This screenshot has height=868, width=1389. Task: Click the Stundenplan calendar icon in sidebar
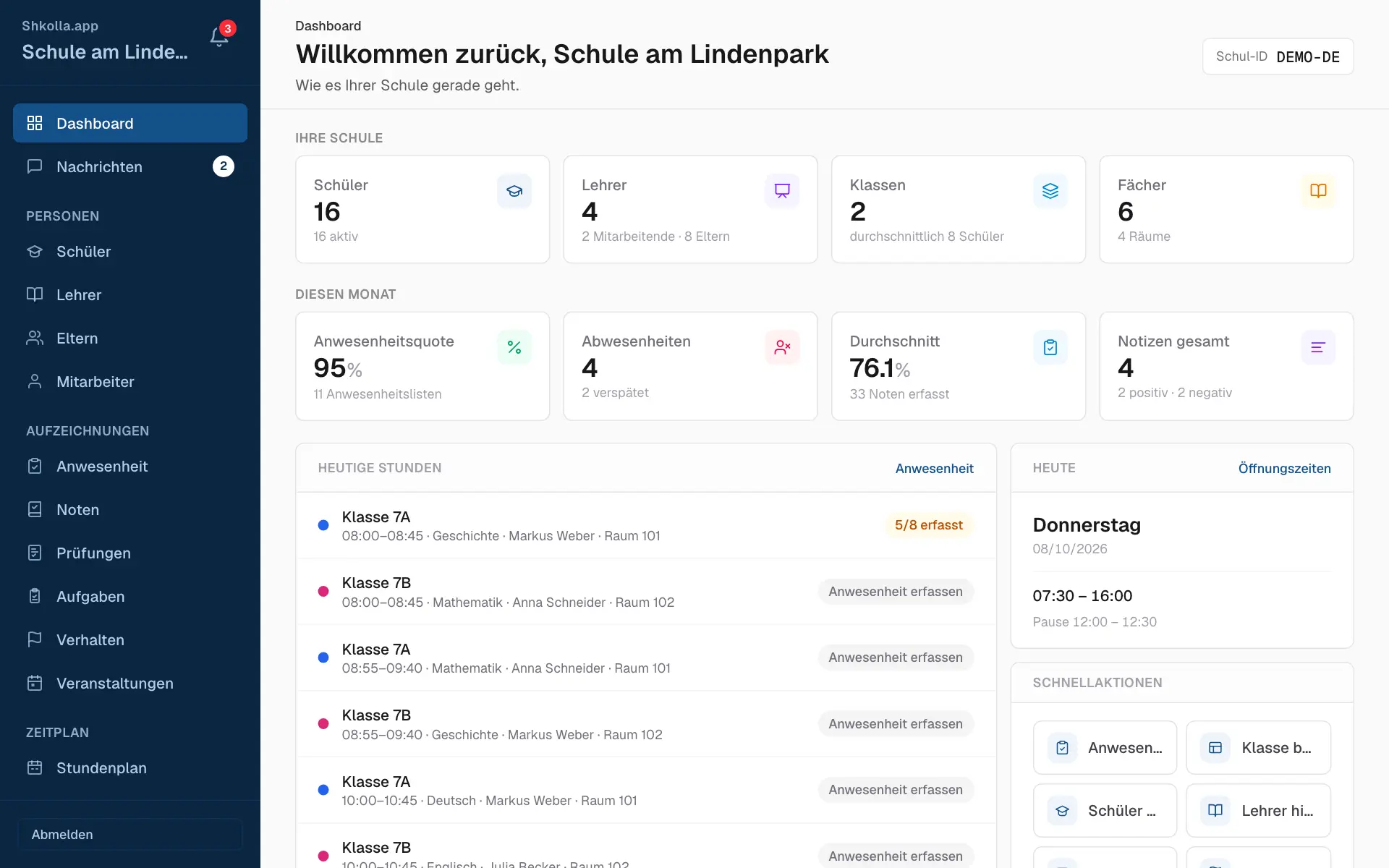[35, 767]
